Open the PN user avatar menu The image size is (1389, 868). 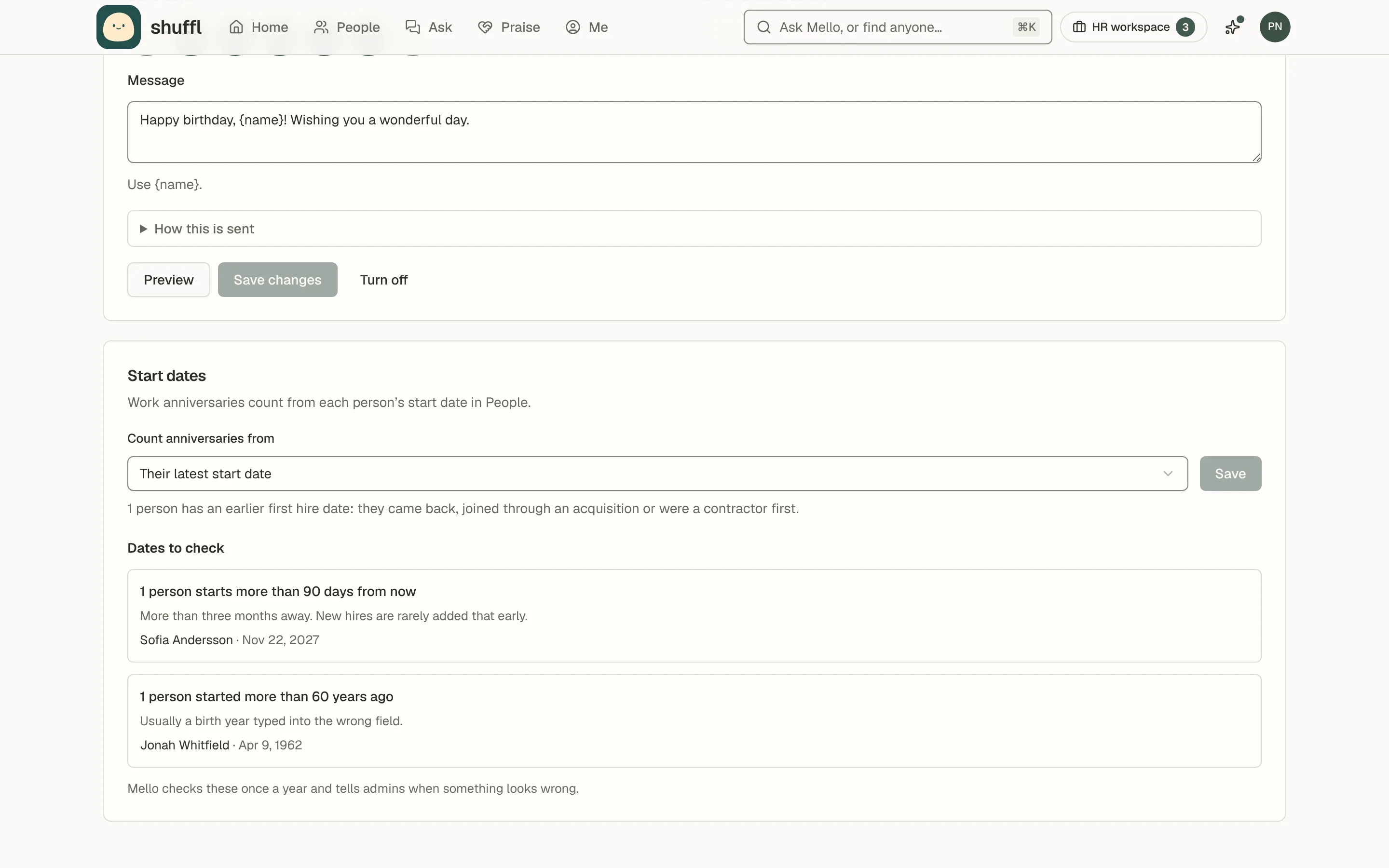(x=1275, y=27)
